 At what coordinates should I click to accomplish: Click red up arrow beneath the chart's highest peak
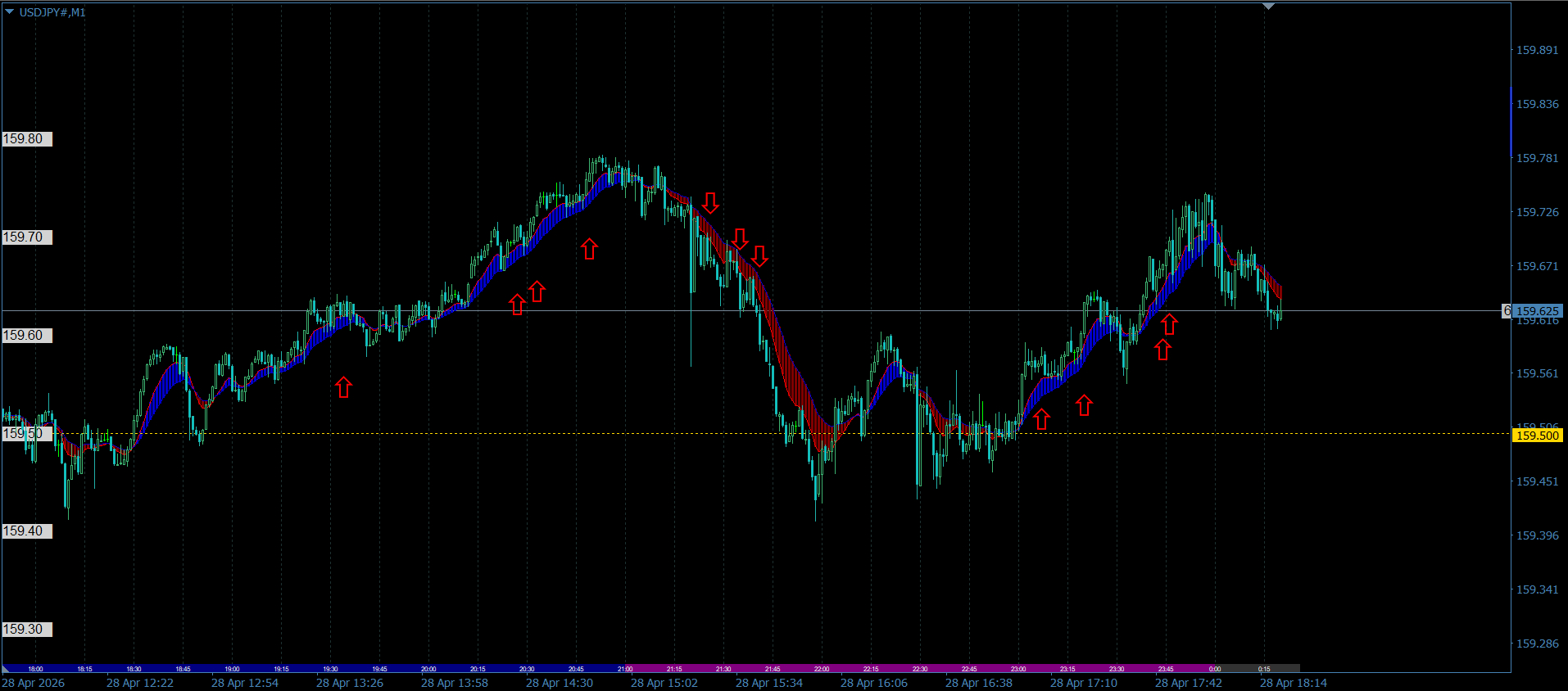click(589, 249)
